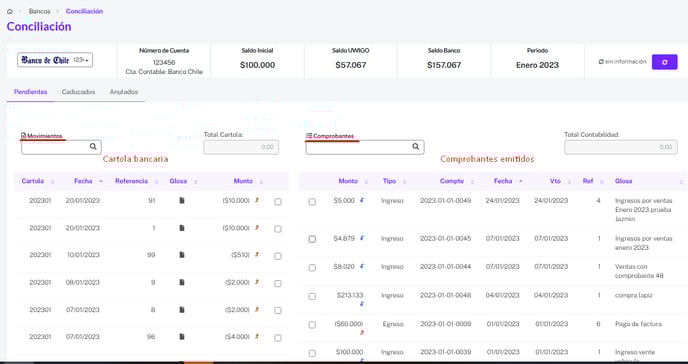Tick the checkbox for the ($510) movement
688x364 pixels.
point(278,257)
